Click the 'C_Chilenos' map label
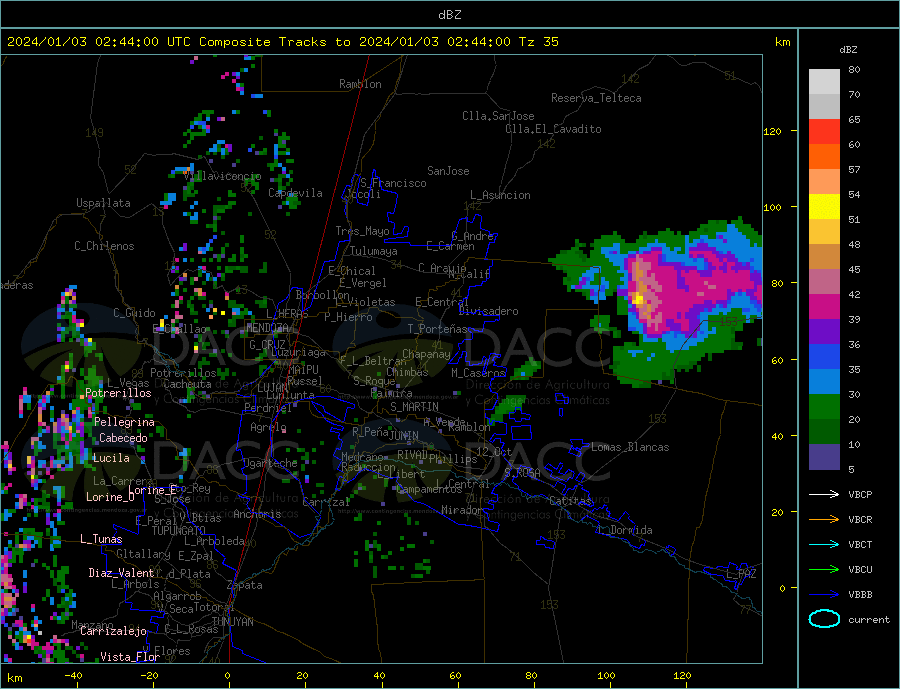This screenshot has width=900, height=689. pos(104,246)
